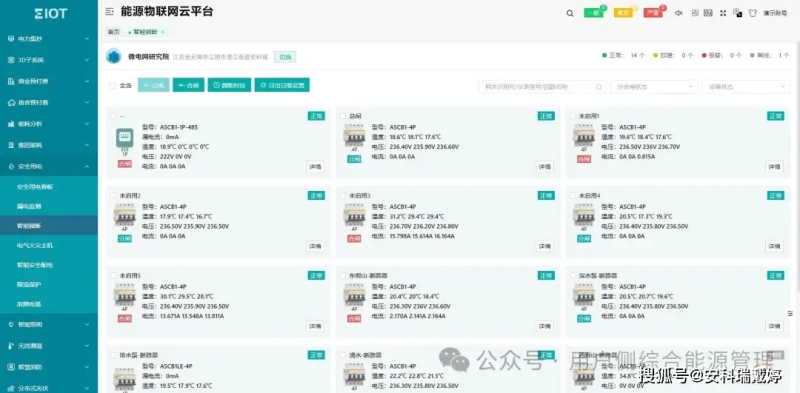Viewport: 800px width, 393px height.
Task: Collapse the sidebar with the hamburger icon
Action: pos(109,12)
